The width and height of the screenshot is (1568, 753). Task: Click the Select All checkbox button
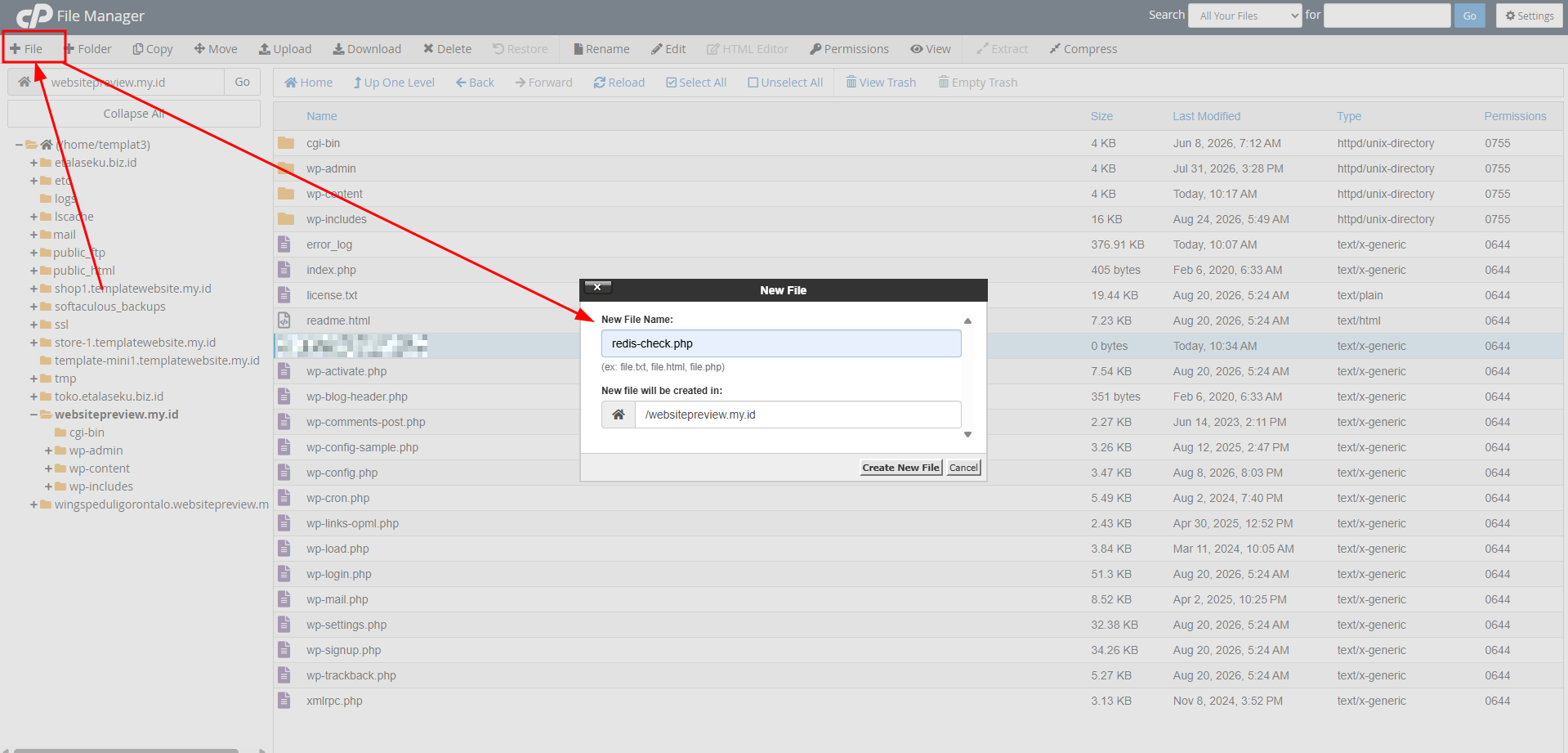(696, 83)
